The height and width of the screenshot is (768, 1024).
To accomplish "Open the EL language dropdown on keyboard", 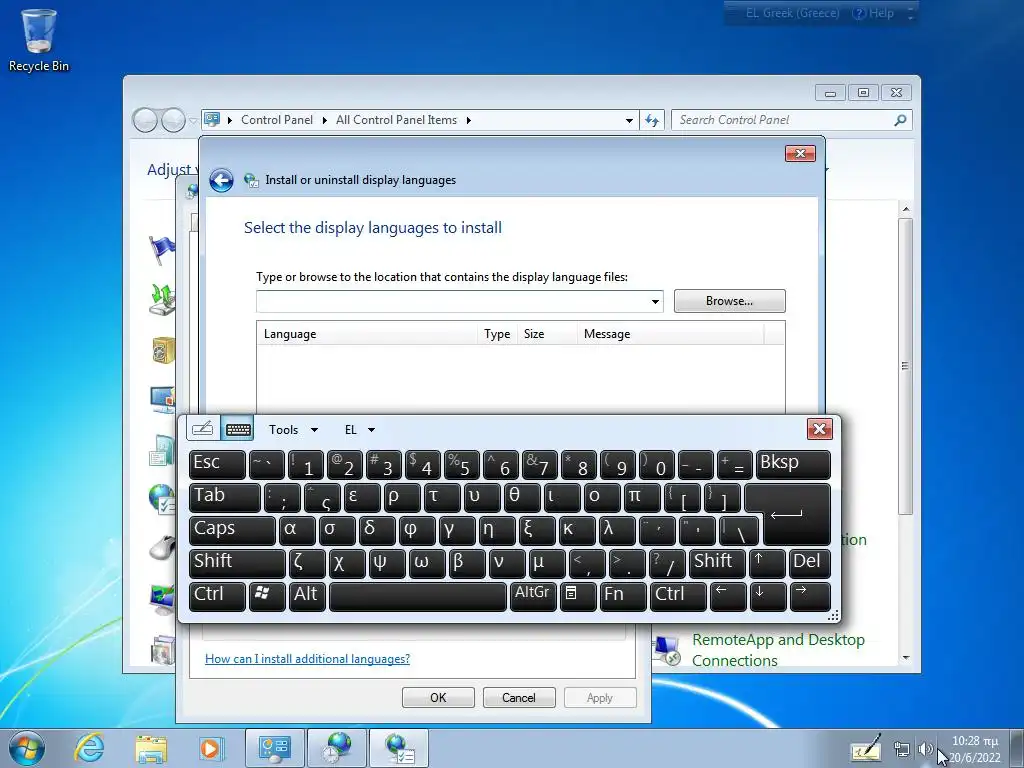I will [x=360, y=430].
